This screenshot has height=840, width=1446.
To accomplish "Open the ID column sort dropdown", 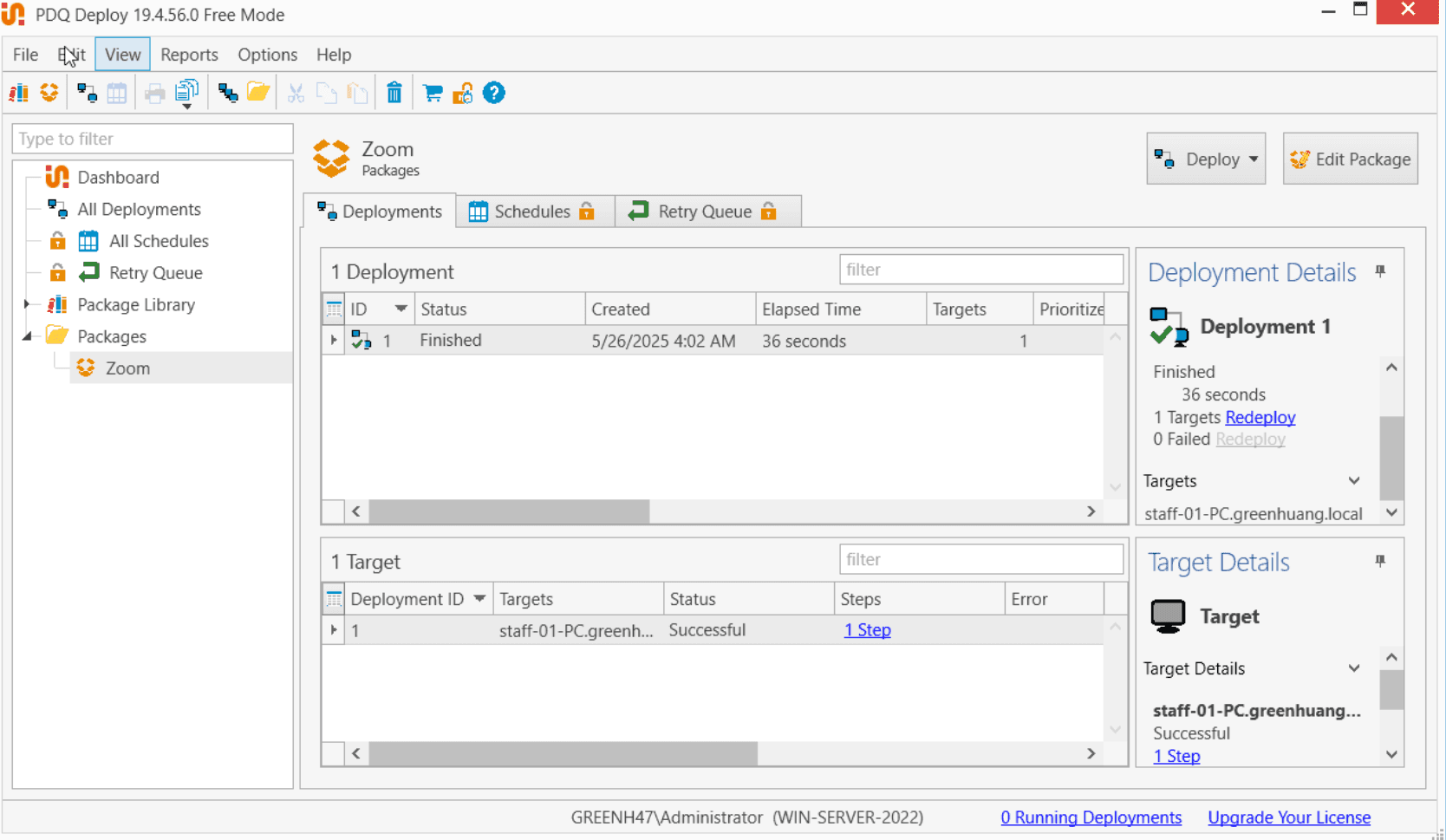I will [x=401, y=309].
